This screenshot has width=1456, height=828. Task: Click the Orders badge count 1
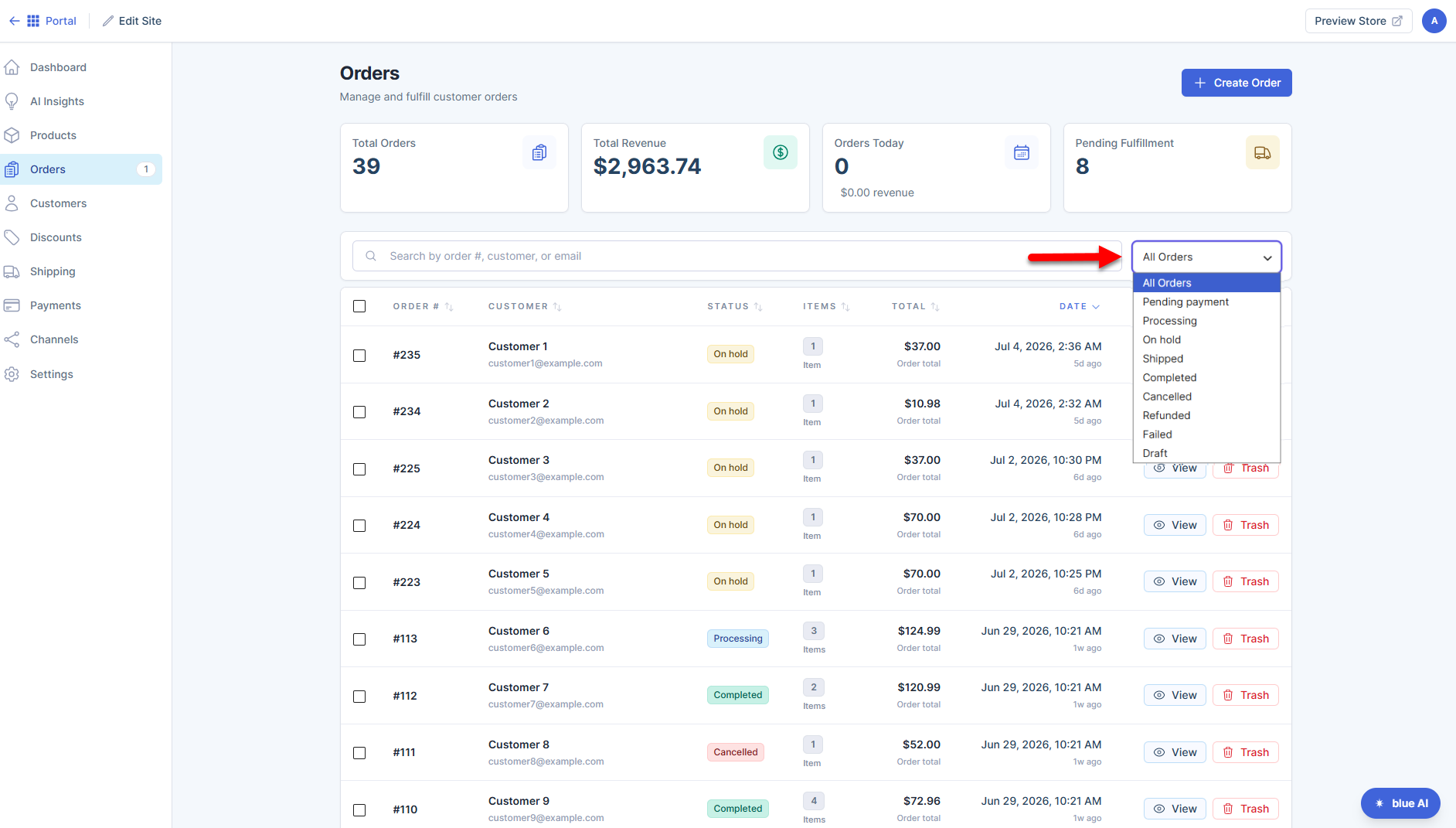tap(146, 169)
